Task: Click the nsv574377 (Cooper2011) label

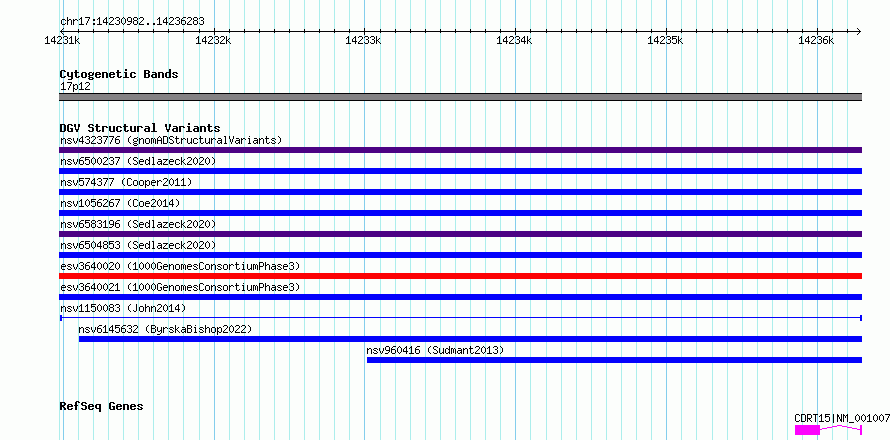Action: [x=126, y=182]
